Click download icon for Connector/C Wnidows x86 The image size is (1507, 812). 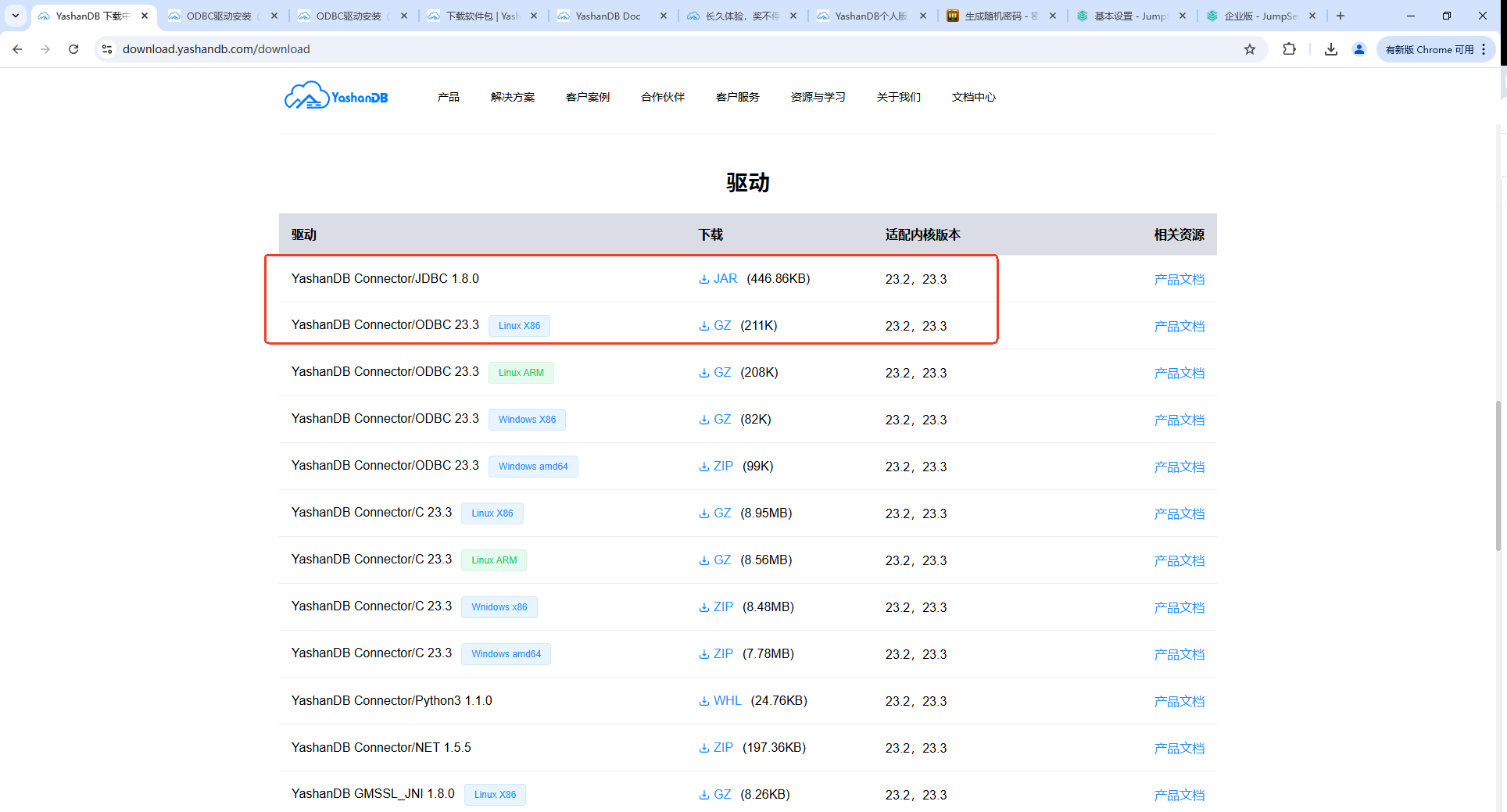click(703, 607)
